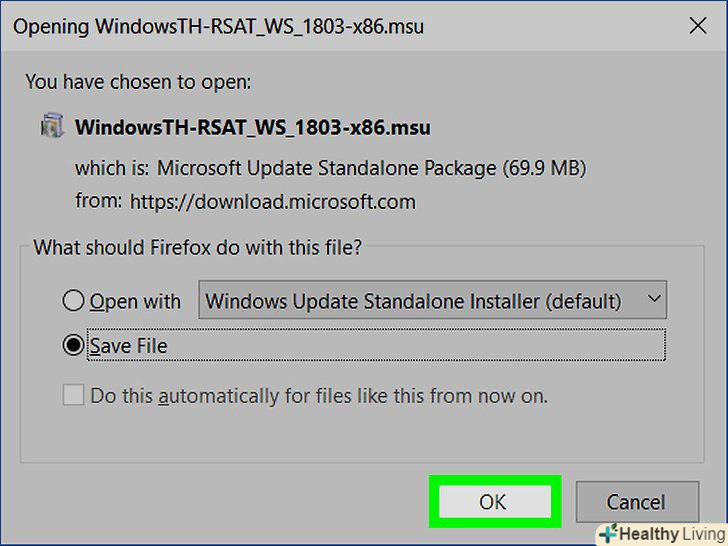The width and height of the screenshot is (728, 546).
Task: Click the MSU package file icon
Action: click(51, 128)
